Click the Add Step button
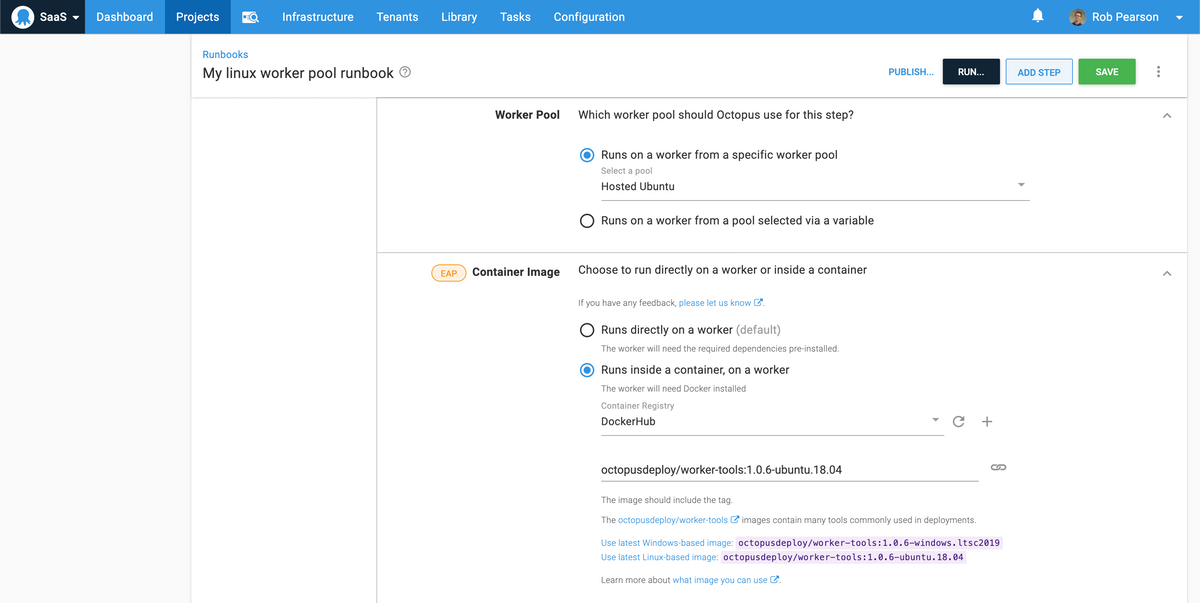The width and height of the screenshot is (1200, 603). (1039, 72)
